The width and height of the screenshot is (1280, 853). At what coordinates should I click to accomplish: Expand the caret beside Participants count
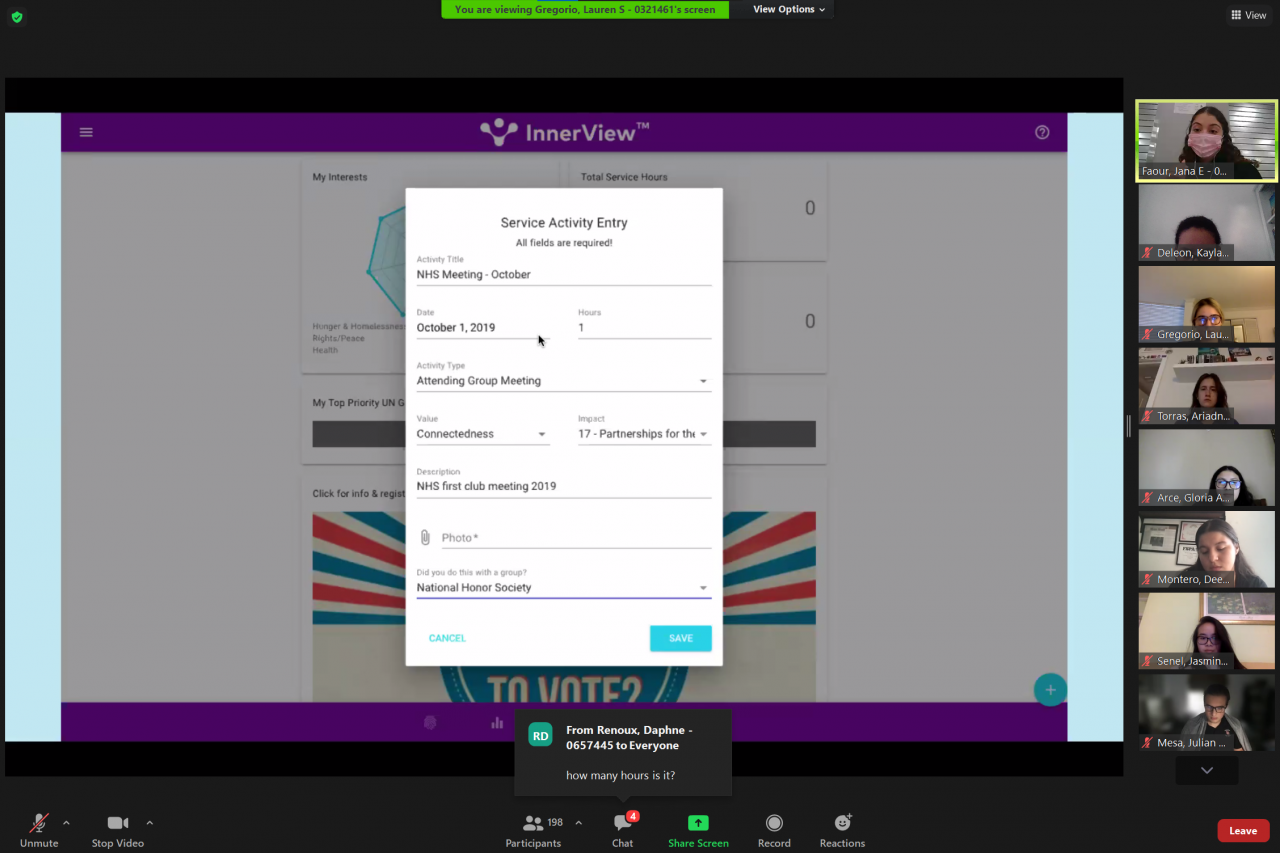579,823
